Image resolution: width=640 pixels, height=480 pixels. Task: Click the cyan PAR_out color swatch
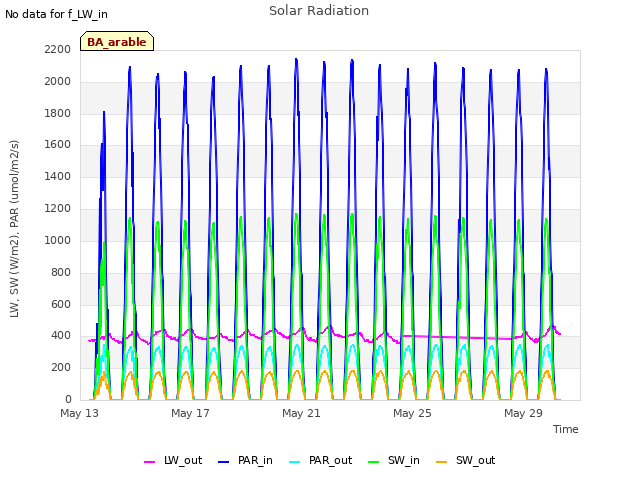point(295,462)
